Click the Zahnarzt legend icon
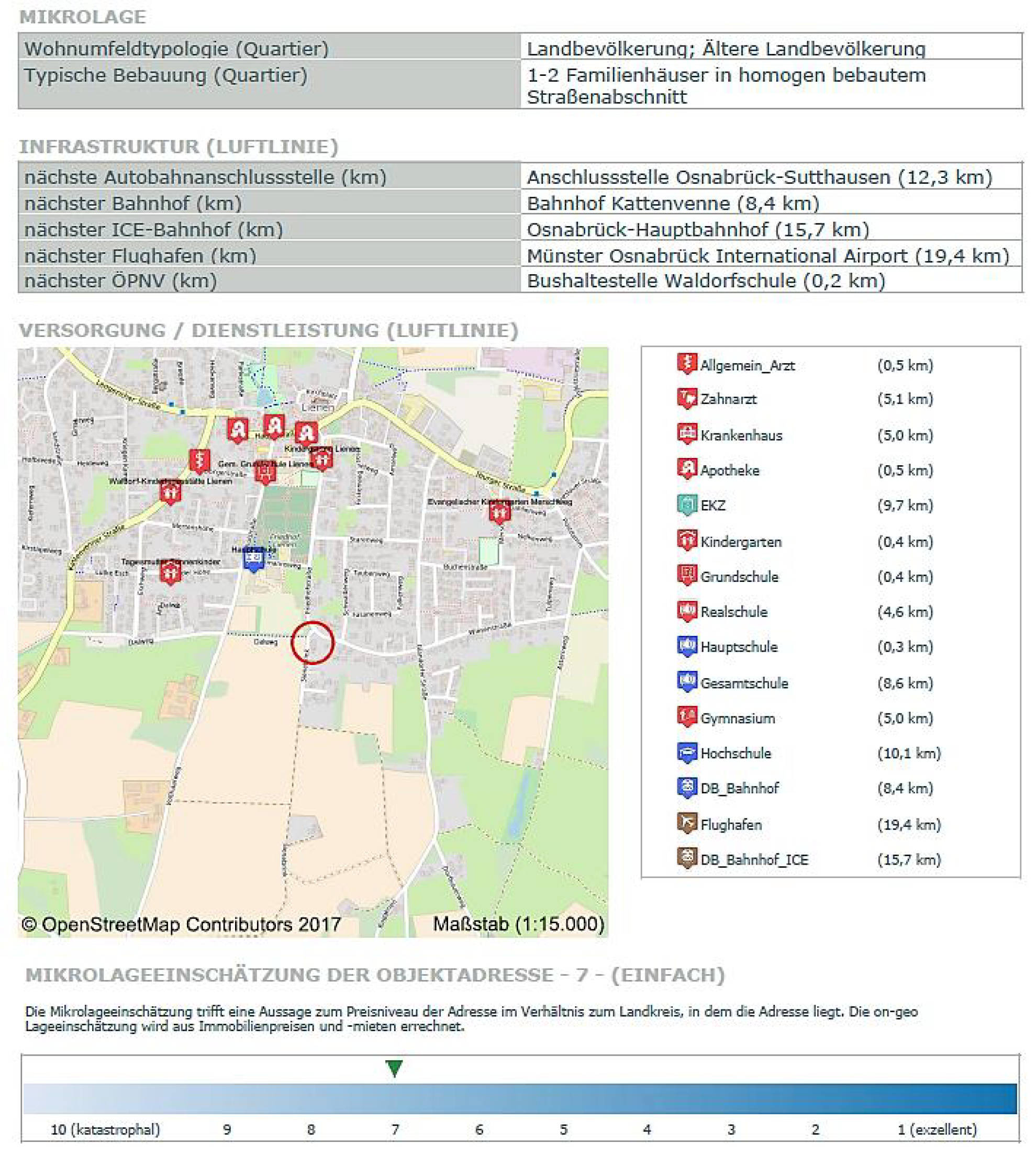Image resolution: width=1036 pixels, height=1155 pixels. (x=687, y=398)
